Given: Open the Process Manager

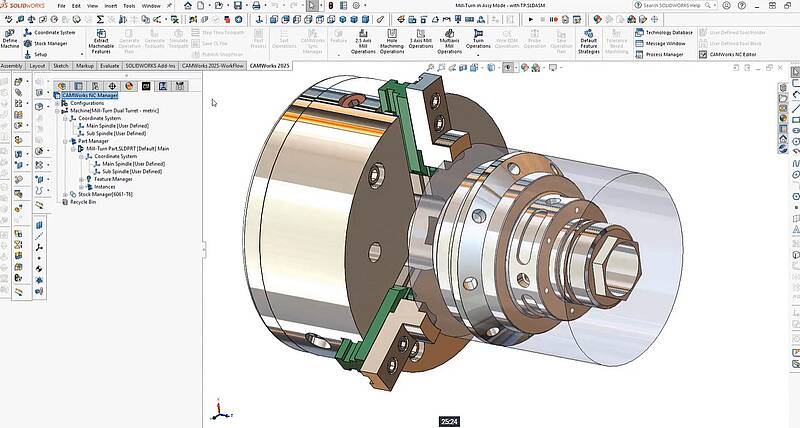Looking at the screenshot, I should [x=664, y=54].
